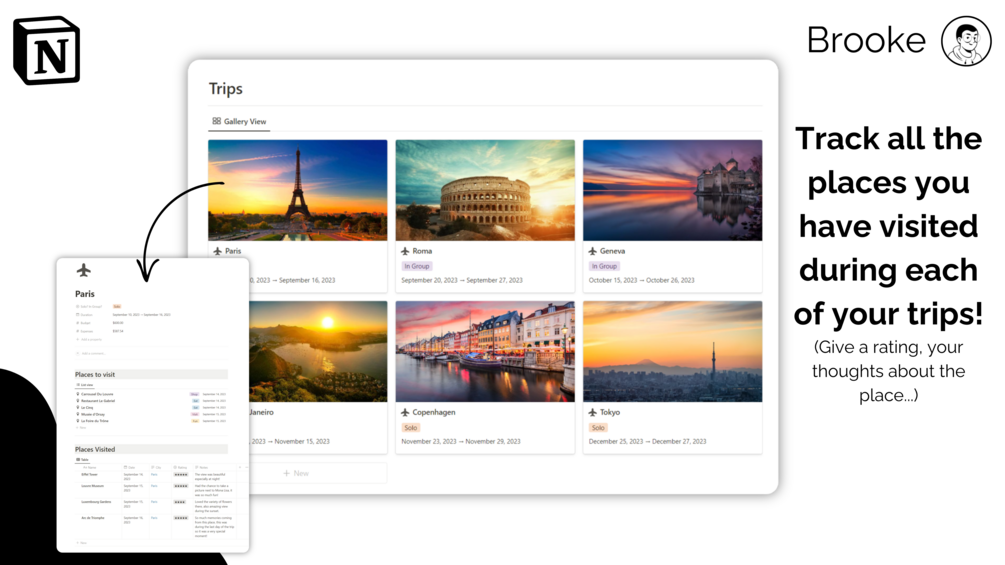The image size is (1005, 565).
Task: Click the airplane icon next to Geneva
Action: [592, 251]
